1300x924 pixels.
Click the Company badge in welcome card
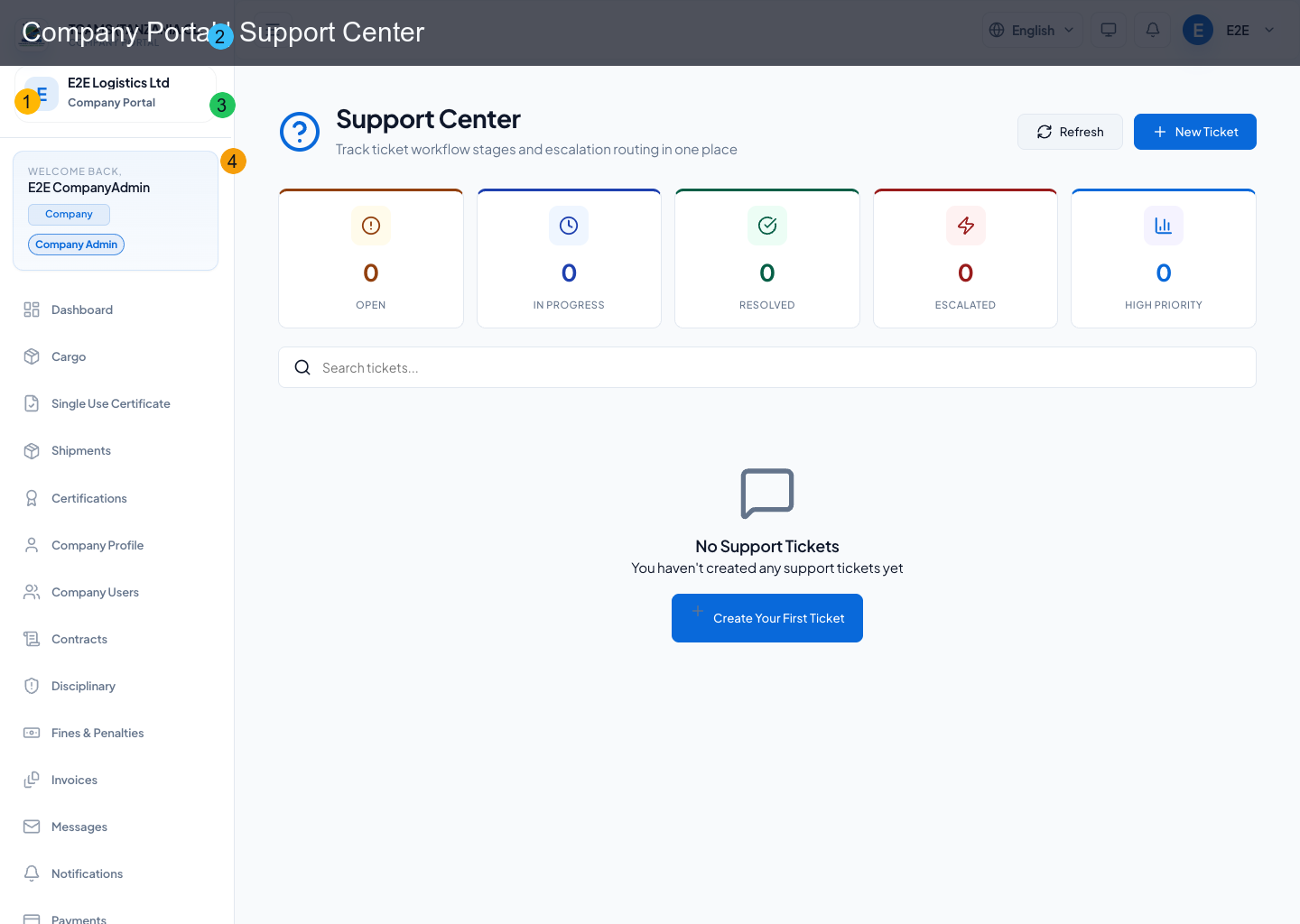tap(69, 214)
